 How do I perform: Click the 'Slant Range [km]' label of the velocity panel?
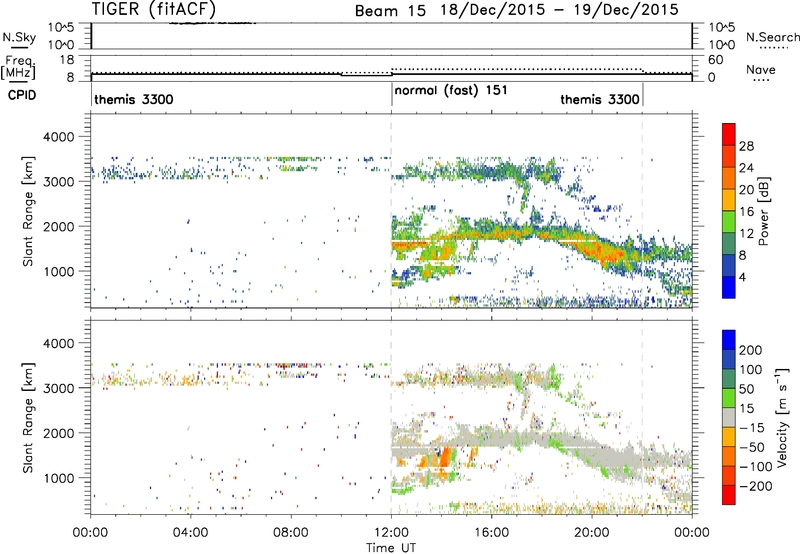pyautogui.click(x=28, y=417)
